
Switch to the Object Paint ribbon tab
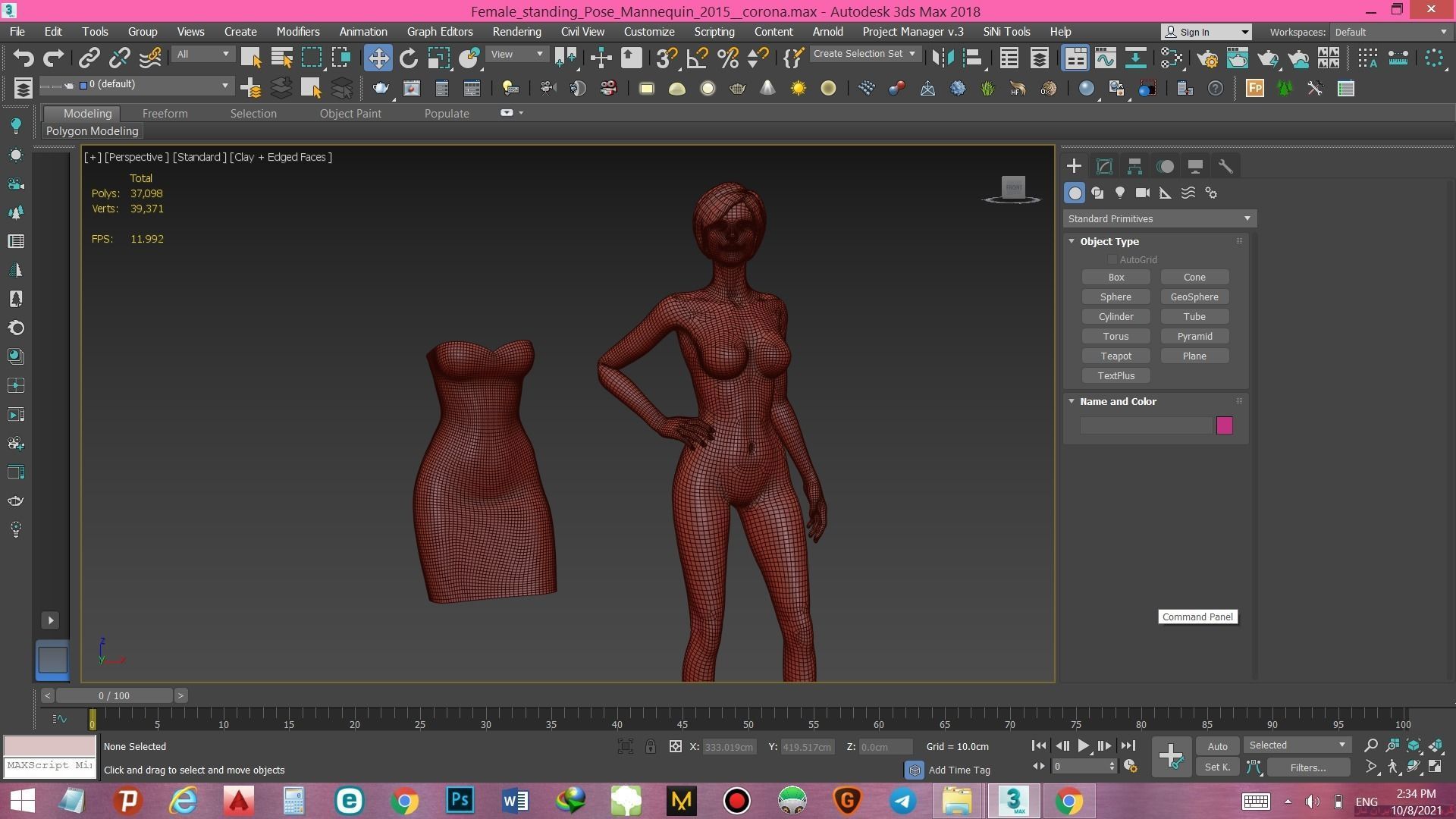(x=350, y=113)
